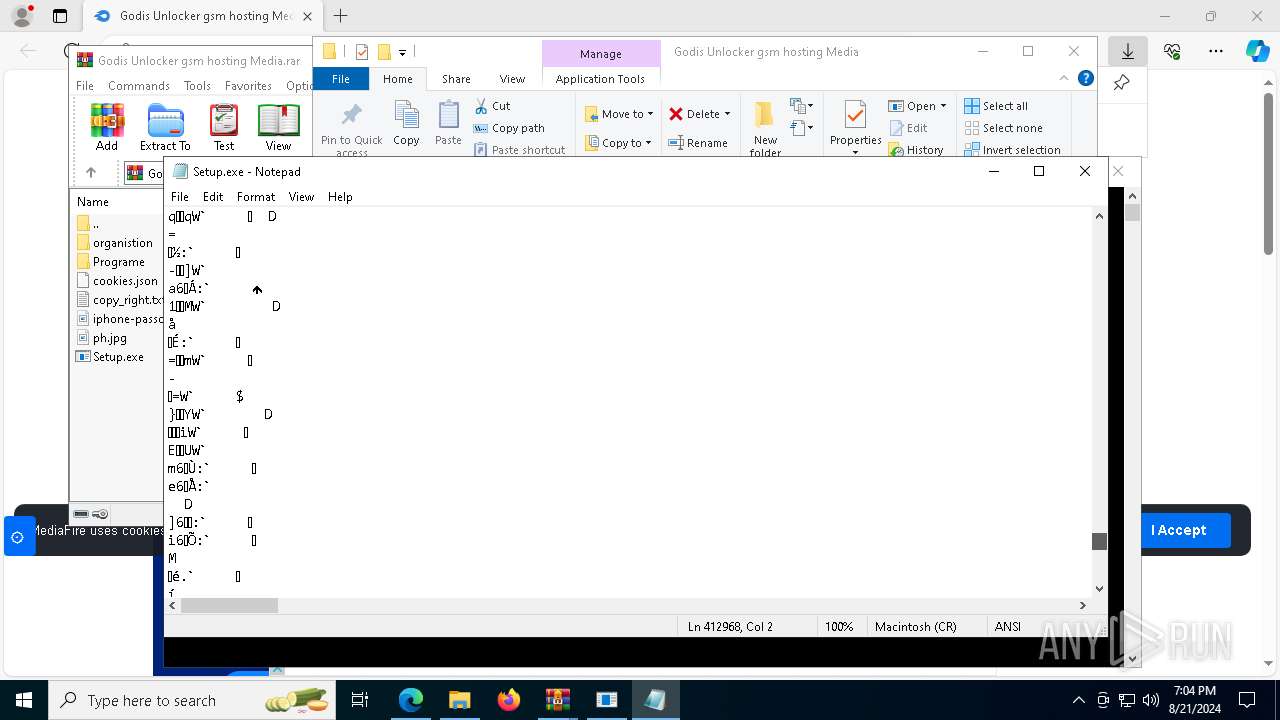Click Edit in Explorer ribbon
This screenshot has width=1280, height=720.
pyautogui.click(x=907, y=128)
